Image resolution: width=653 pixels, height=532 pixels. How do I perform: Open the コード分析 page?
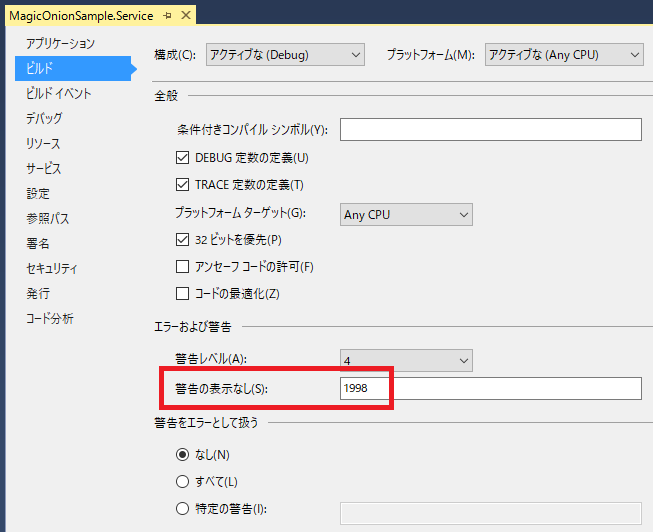[x=50, y=319]
